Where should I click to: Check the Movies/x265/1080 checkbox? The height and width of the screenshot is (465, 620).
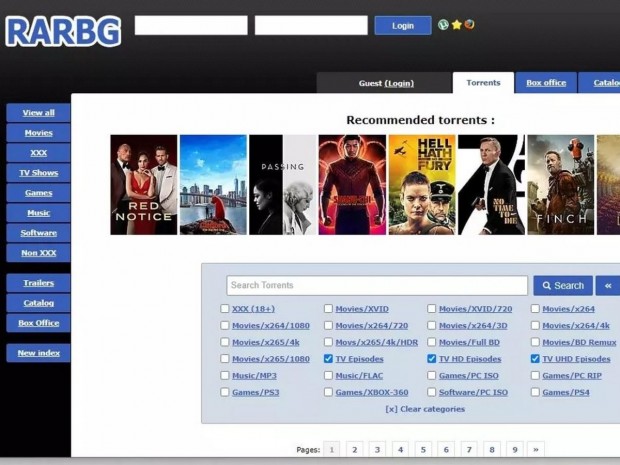click(225, 358)
